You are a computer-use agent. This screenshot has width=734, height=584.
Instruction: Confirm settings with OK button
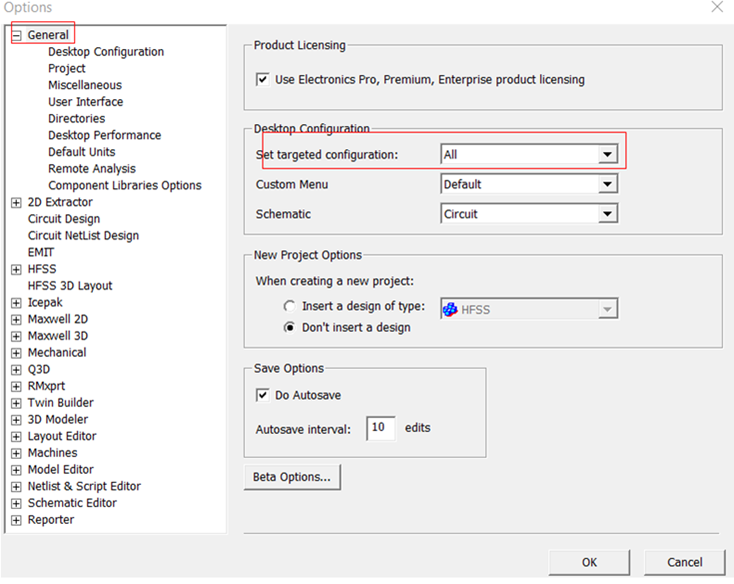589,562
